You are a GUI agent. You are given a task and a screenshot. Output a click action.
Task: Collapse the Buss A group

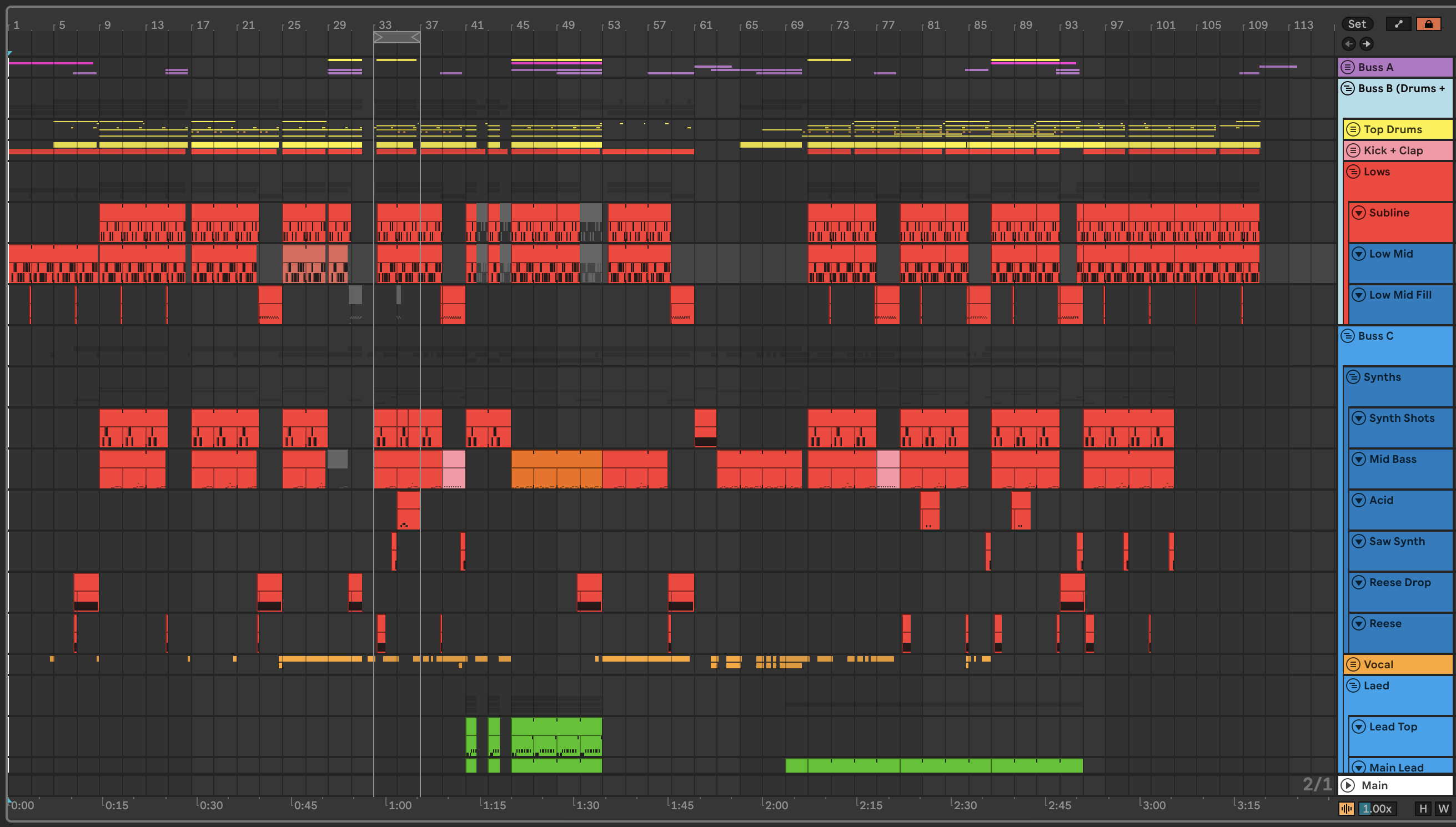(x=1348, y=67)
